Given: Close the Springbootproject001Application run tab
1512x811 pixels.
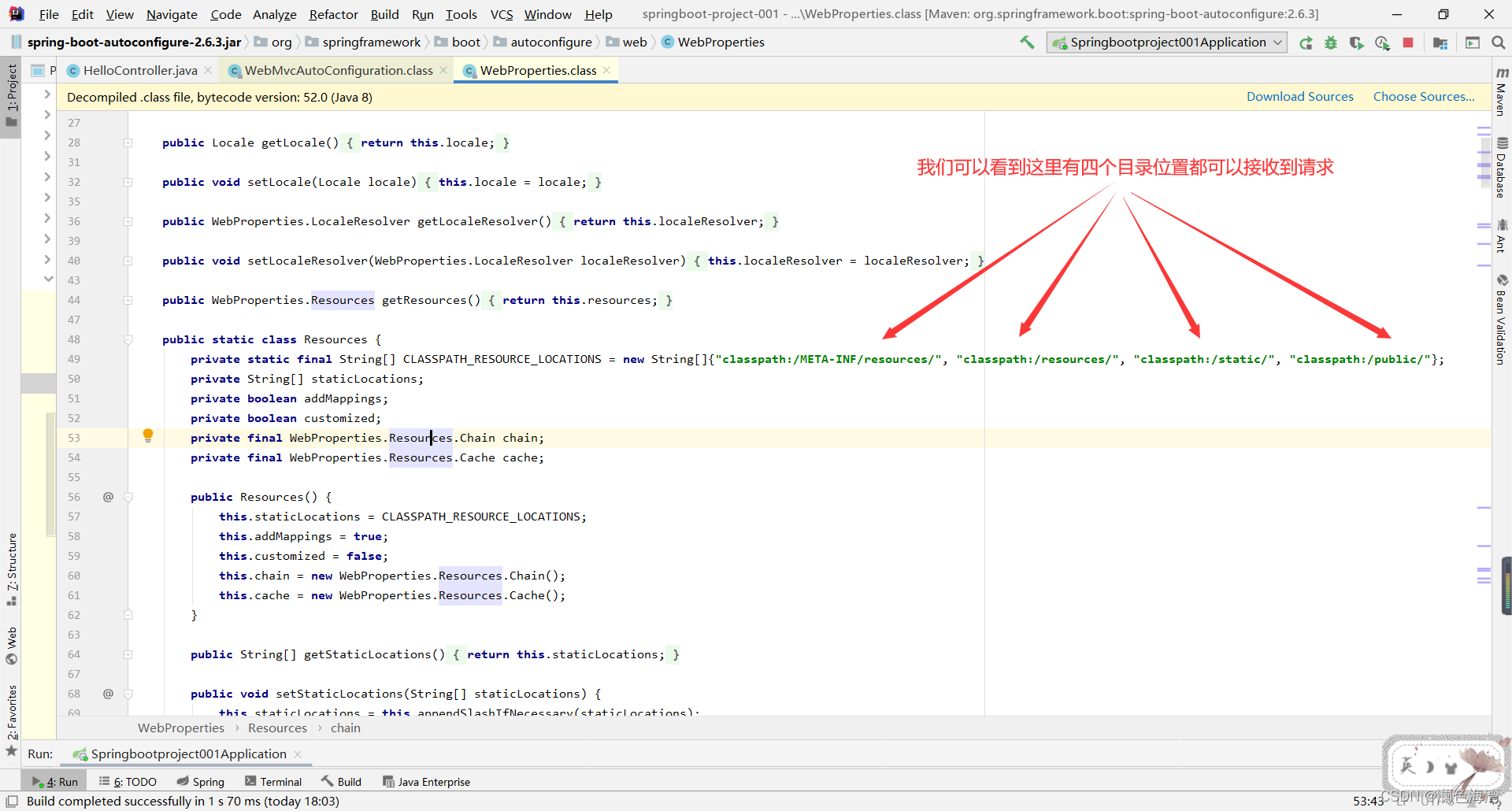Looking at the screenshot, I should 298,754.
